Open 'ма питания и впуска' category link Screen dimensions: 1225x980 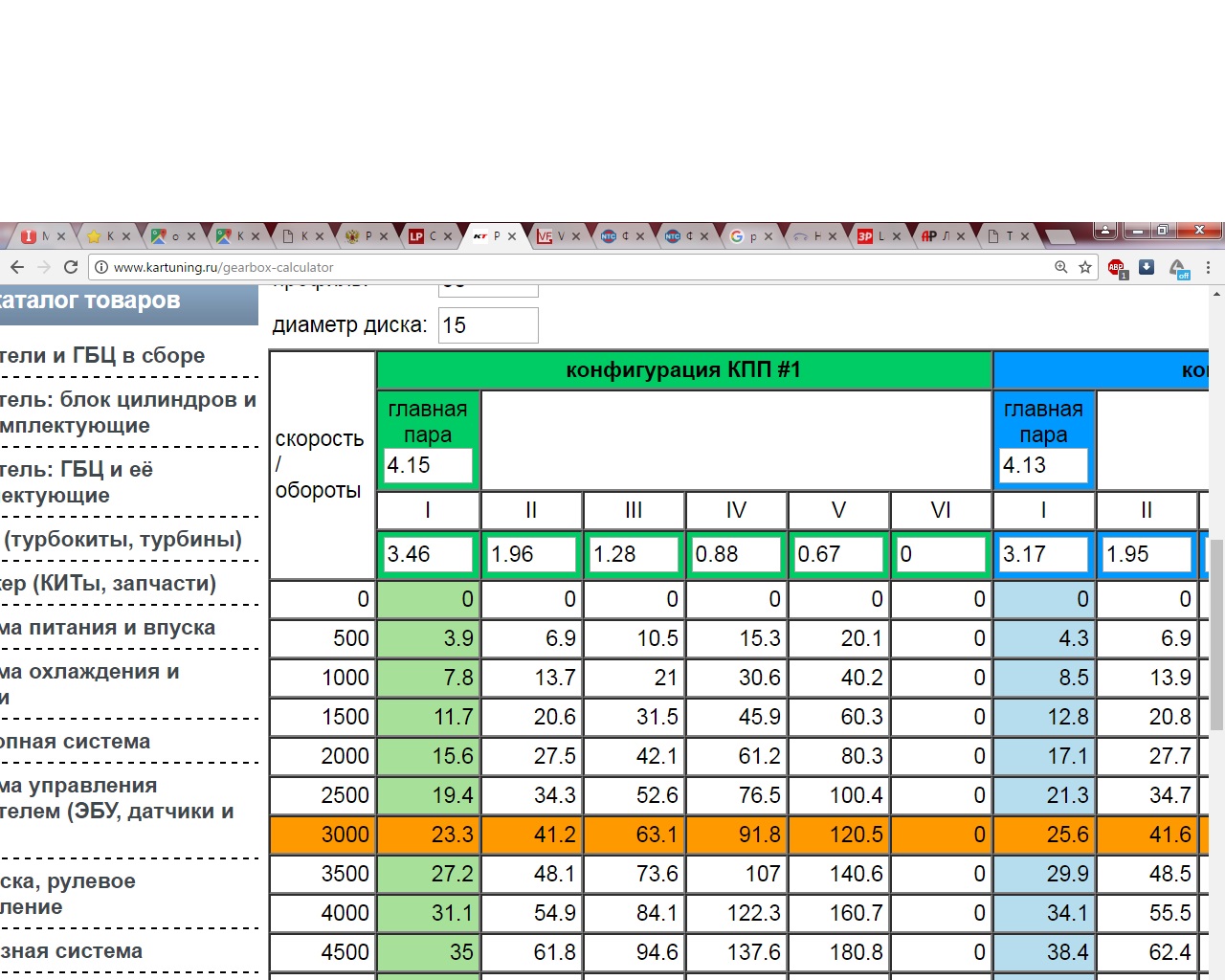[107, 627]
